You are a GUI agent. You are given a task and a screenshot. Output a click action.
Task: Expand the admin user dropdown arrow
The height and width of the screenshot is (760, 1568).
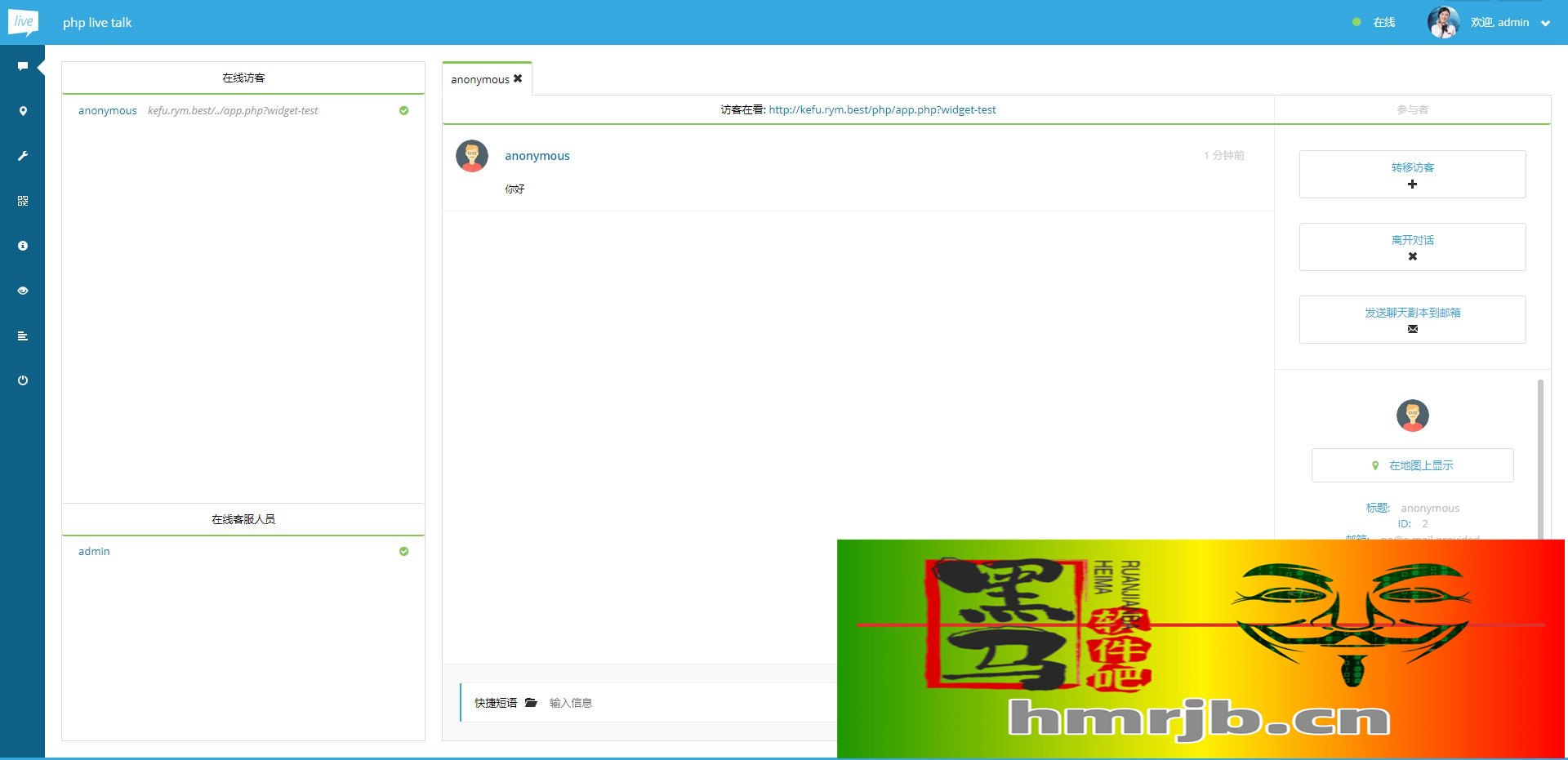pyautogui.click(x=1545, y=23)
